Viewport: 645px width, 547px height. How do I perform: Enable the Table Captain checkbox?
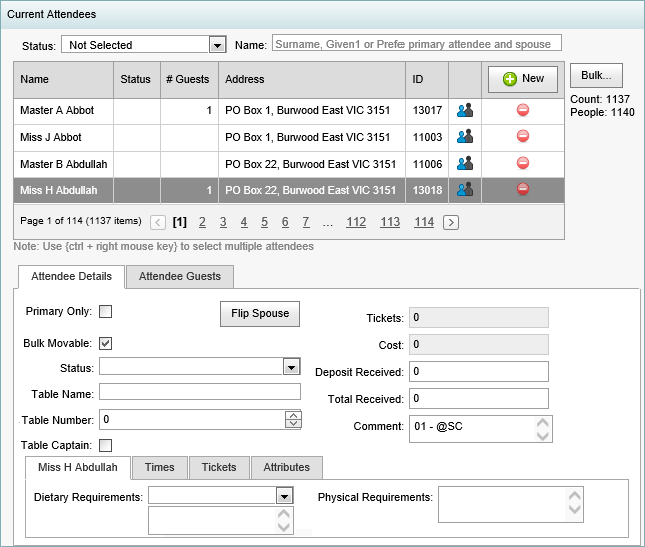105,445
